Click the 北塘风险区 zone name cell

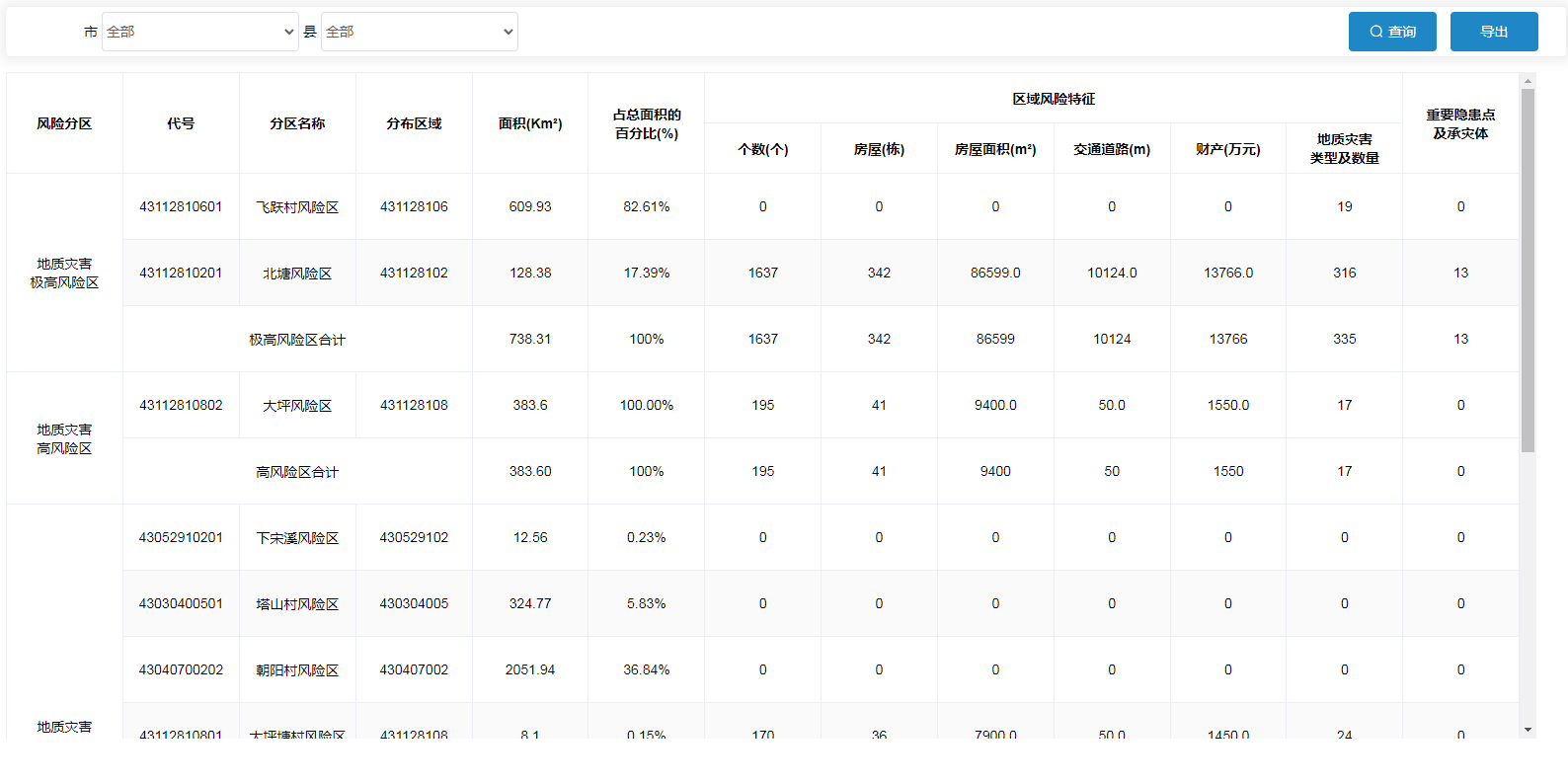[x=297, y=274]
